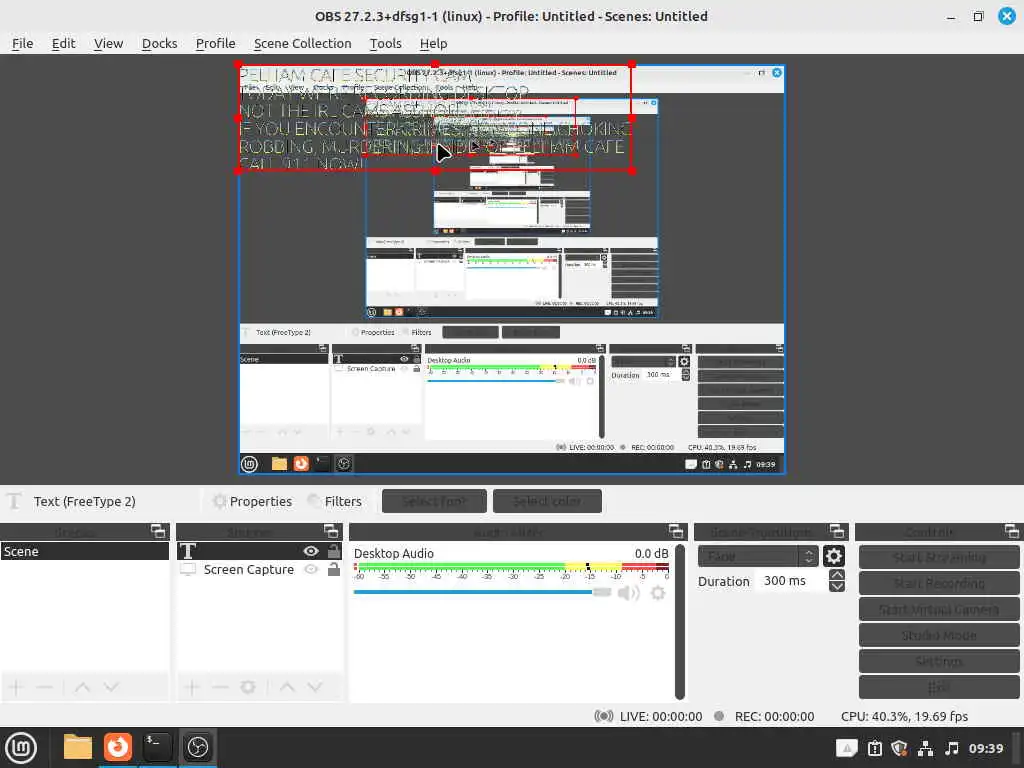Open the terminal from the taskbar

point(157,748)
